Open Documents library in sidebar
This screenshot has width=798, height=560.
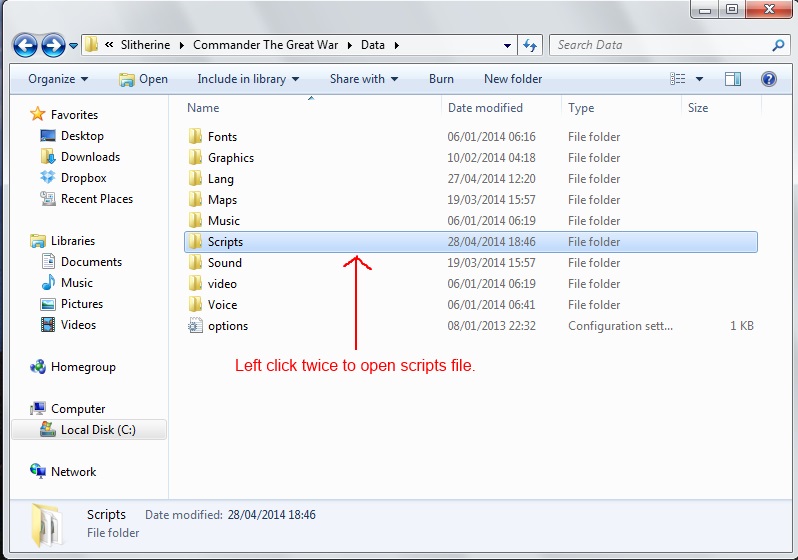point(91,262)
